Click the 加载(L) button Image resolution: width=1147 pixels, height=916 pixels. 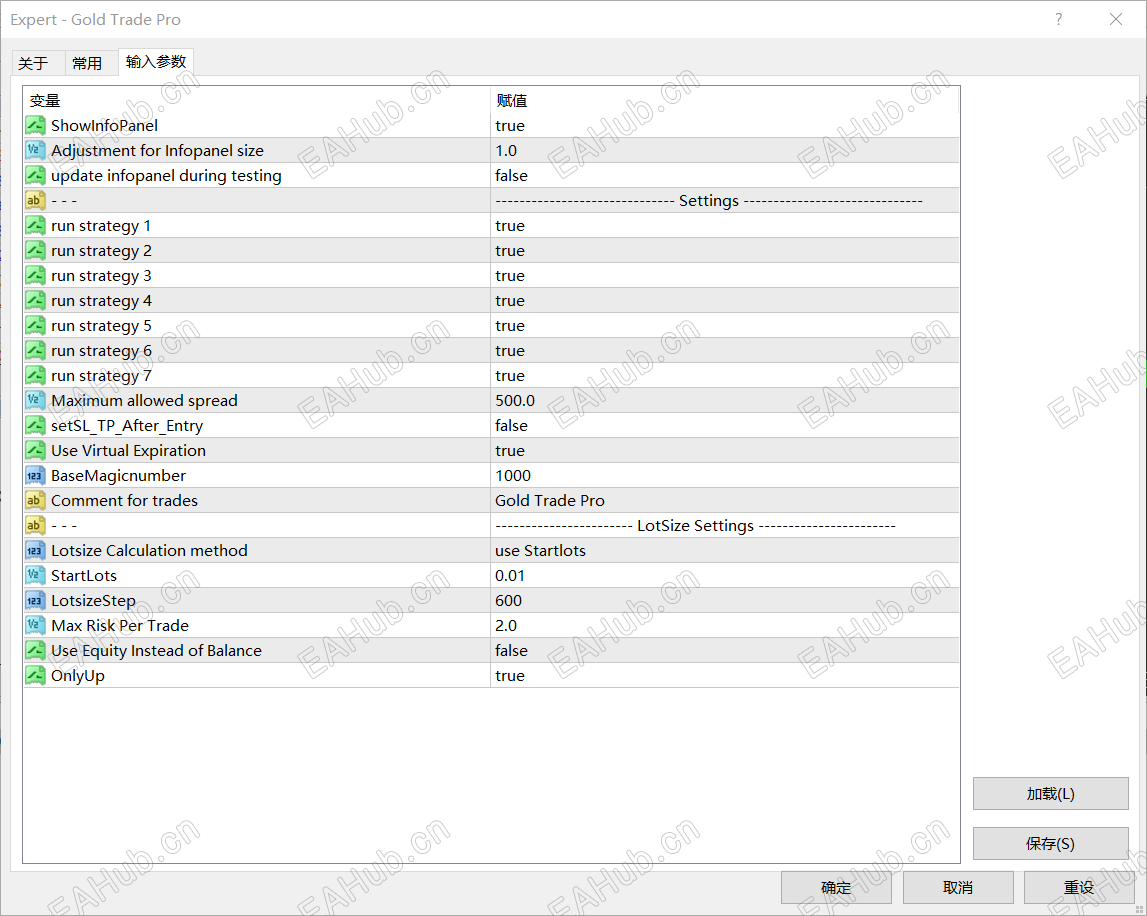[x=1050, y=793]
